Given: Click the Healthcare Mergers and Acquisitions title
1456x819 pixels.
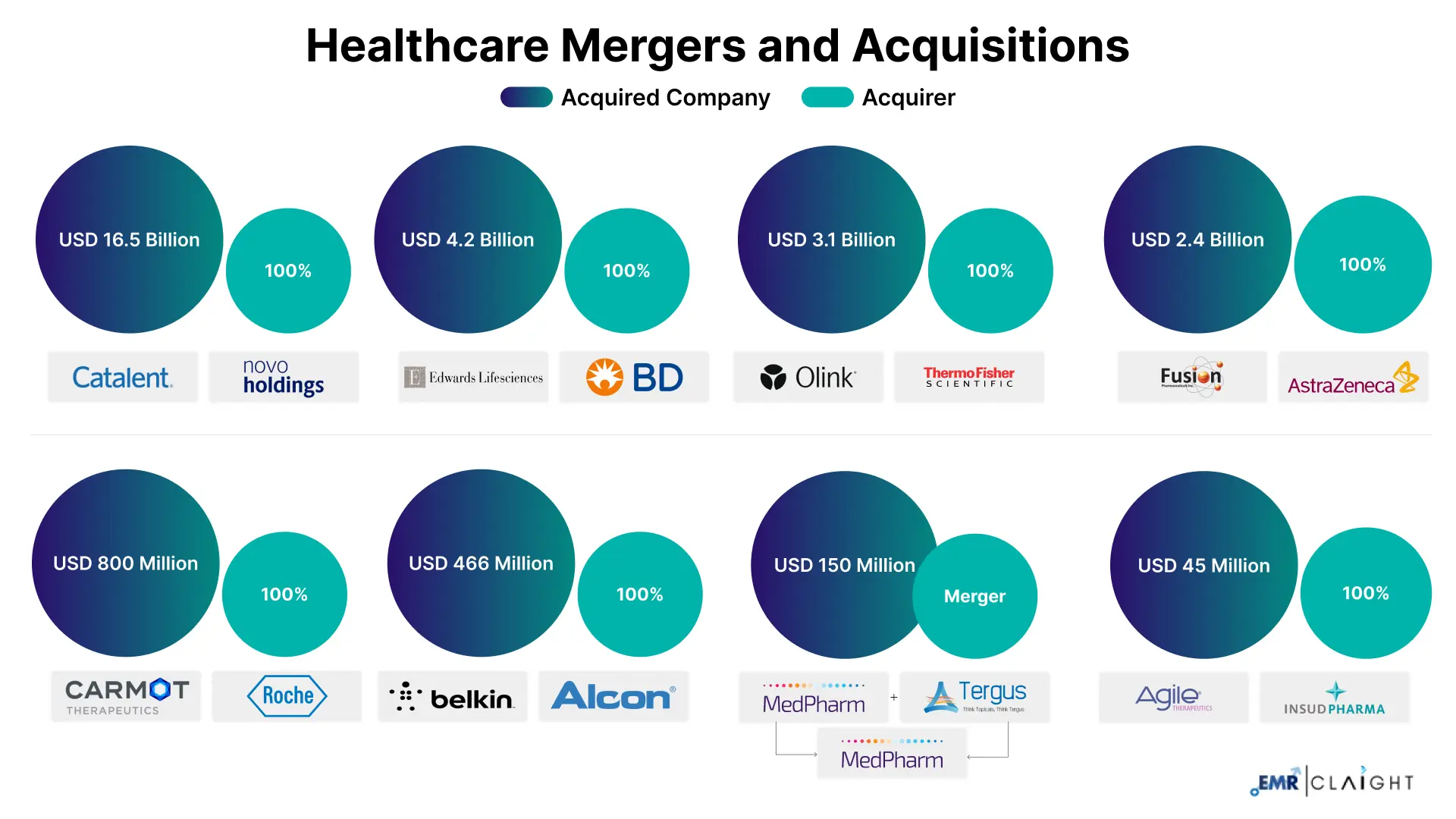Looking at the screenshot, I should [x=717, y=45].
